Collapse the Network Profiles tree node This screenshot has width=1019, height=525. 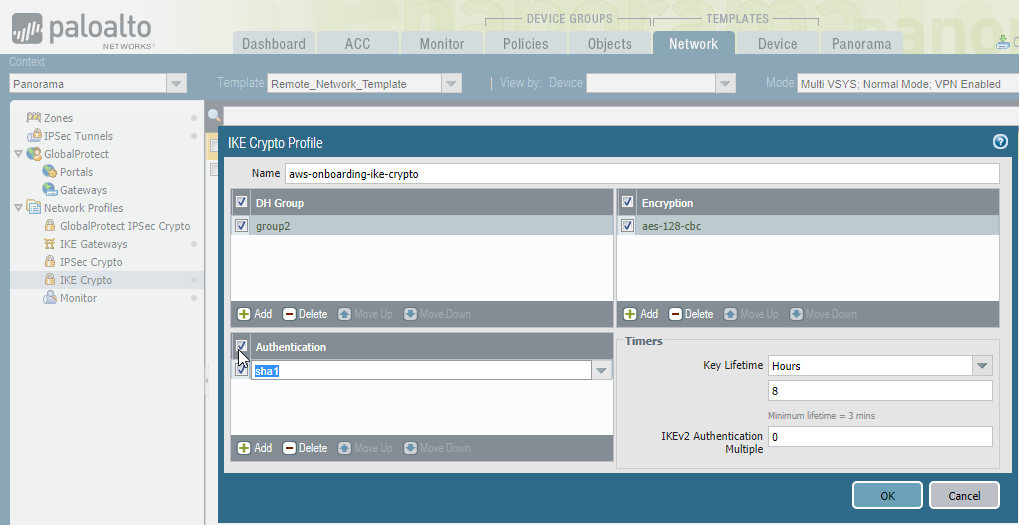(x=18, y=208)
